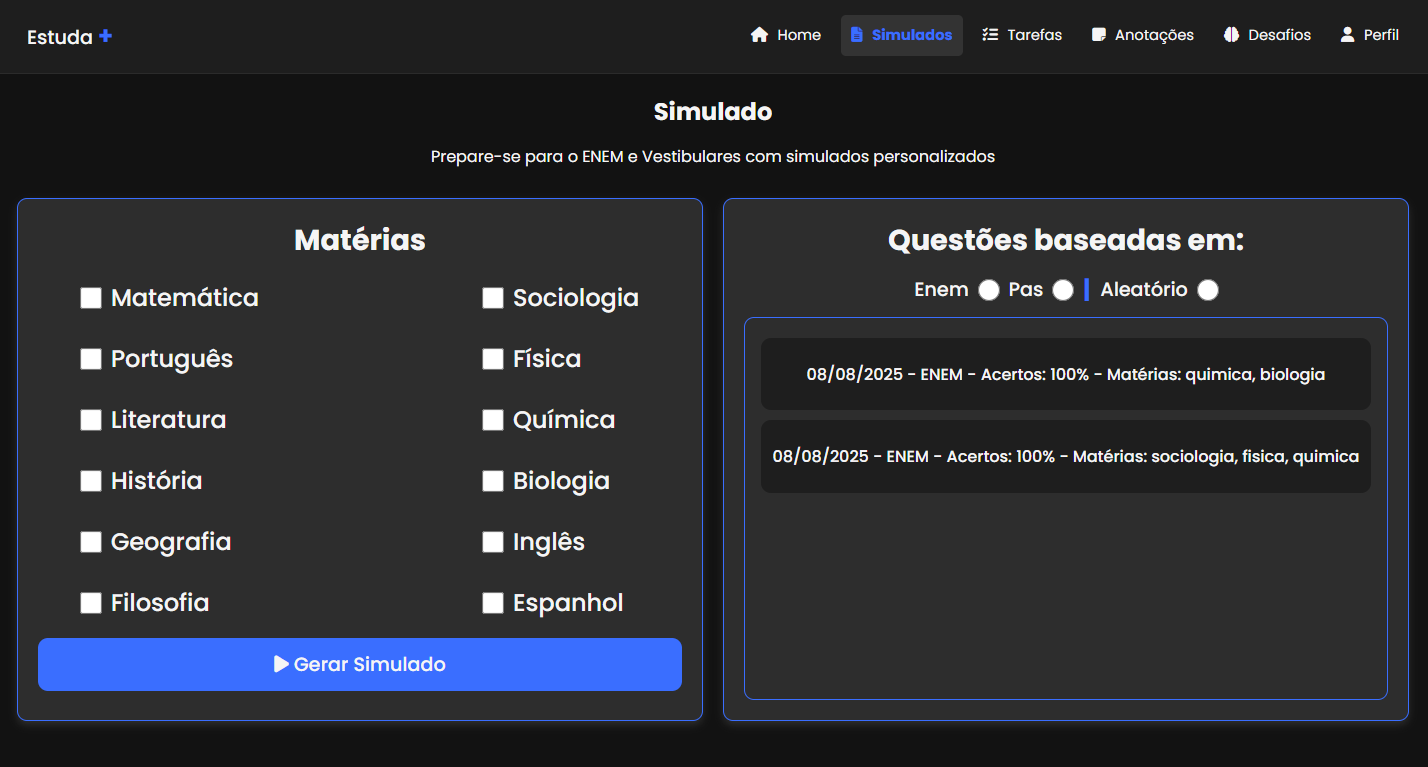Open the Tarefas nav label
Screen dimensions: 1428x767
(1035, 35)
